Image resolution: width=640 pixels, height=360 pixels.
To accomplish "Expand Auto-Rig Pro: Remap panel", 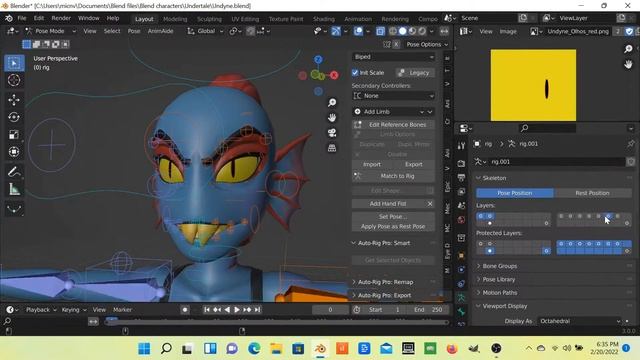I will [x=385, y=282].
